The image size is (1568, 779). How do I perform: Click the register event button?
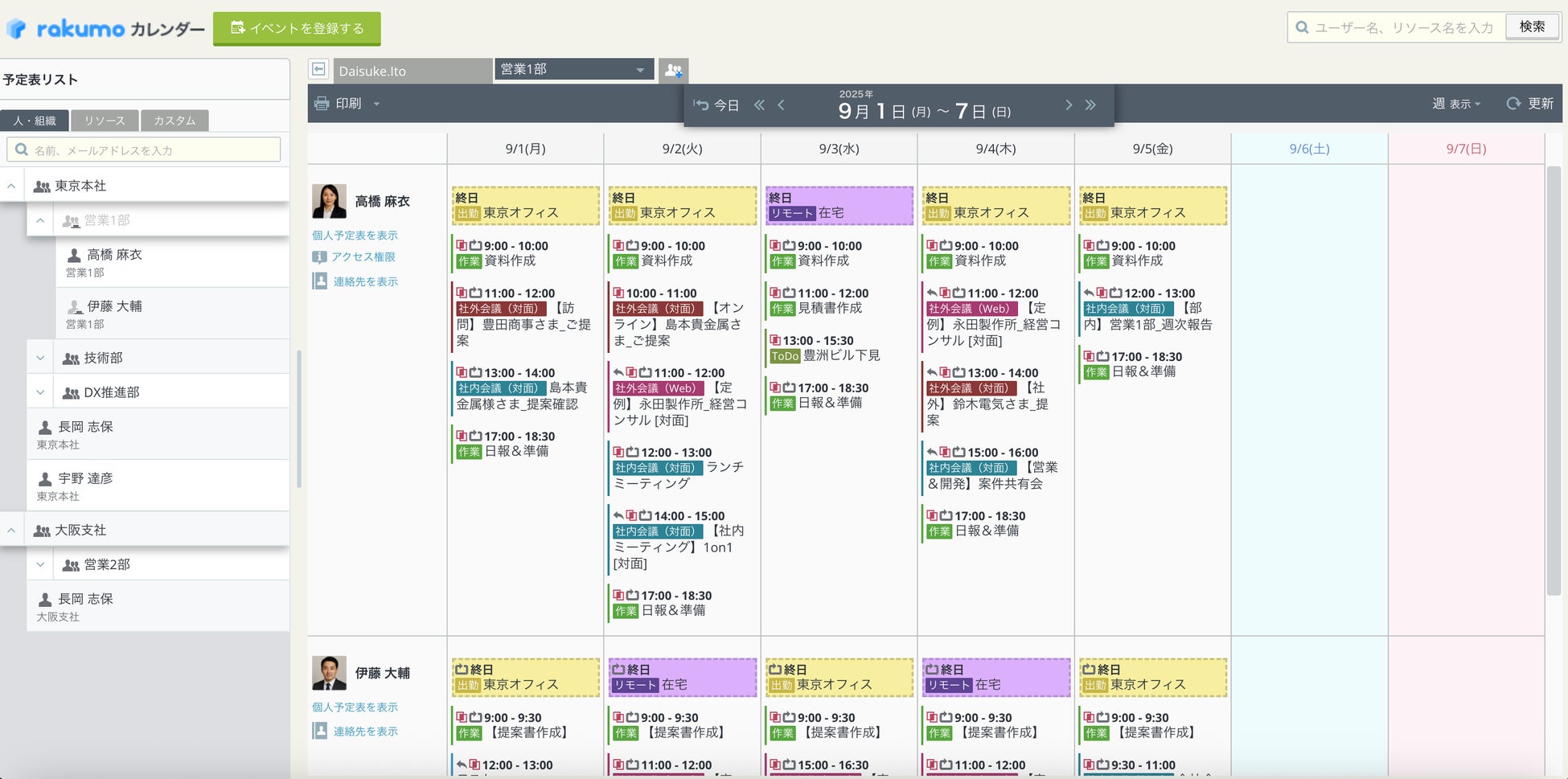click(x=297, y=28)
